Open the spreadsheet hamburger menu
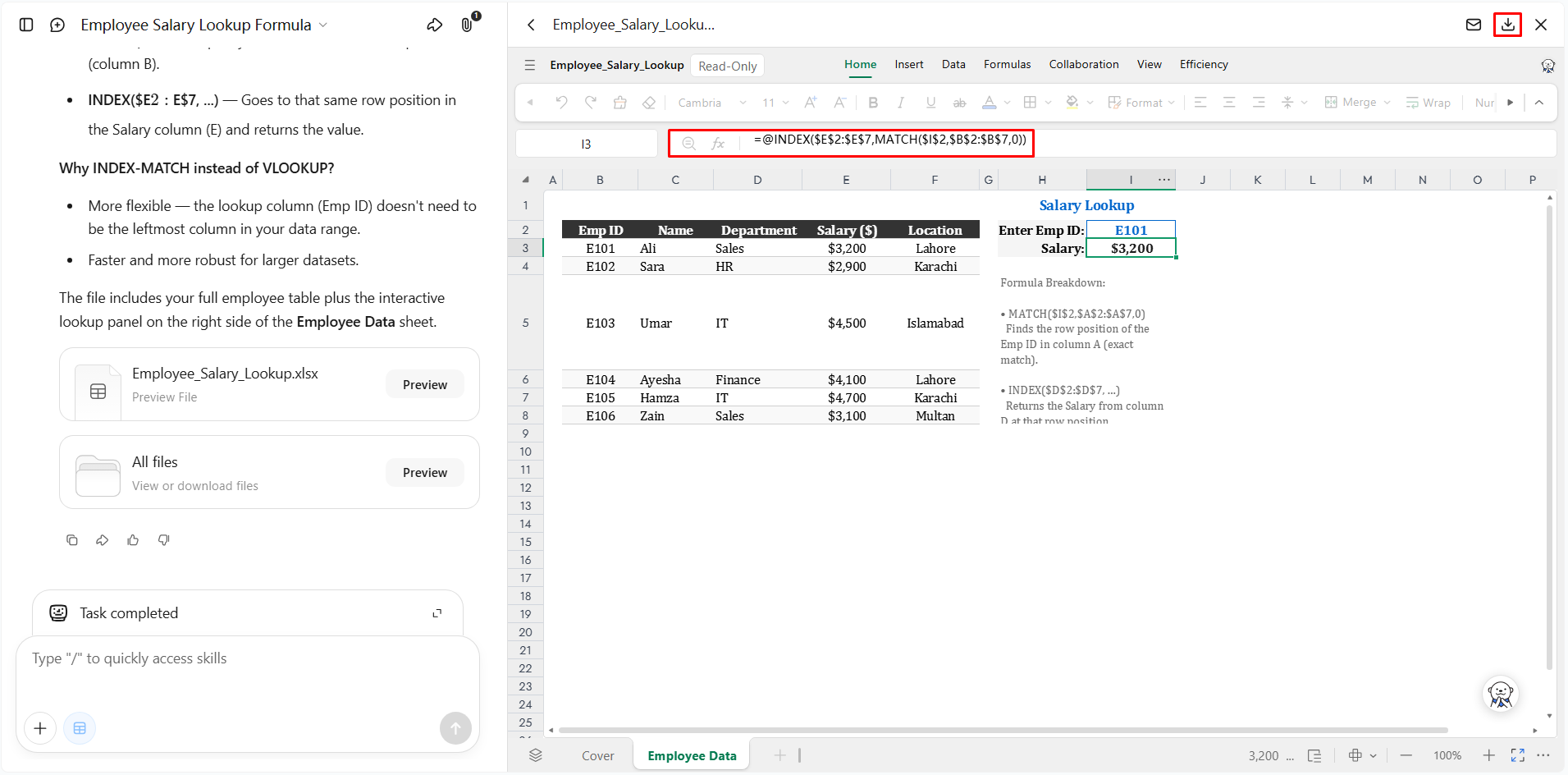The width and height of the screenshot is (1568, 775). [x=530, y=65]
